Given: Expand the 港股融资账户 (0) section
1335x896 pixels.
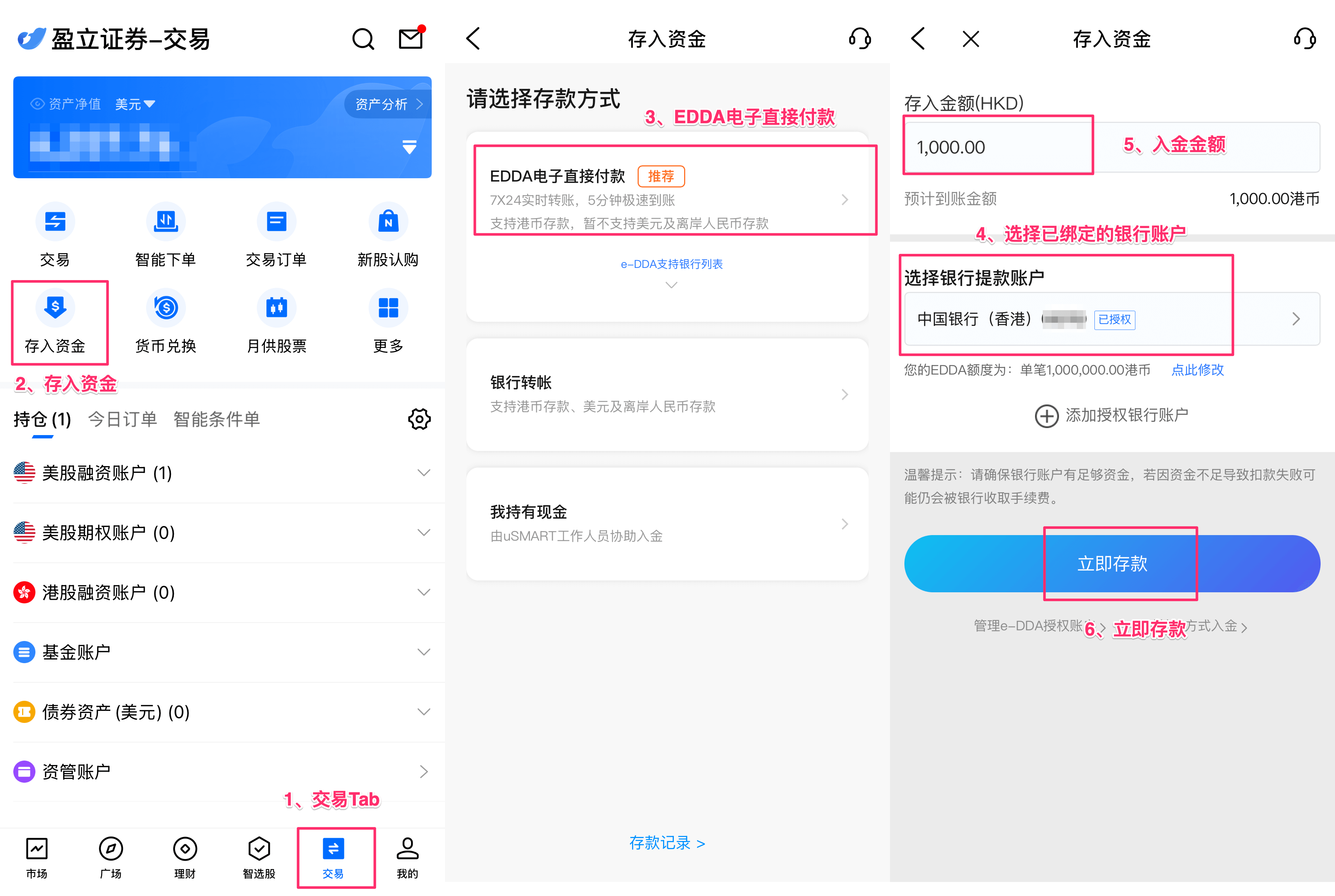Looking at the screenshot, I should (423, 593).
